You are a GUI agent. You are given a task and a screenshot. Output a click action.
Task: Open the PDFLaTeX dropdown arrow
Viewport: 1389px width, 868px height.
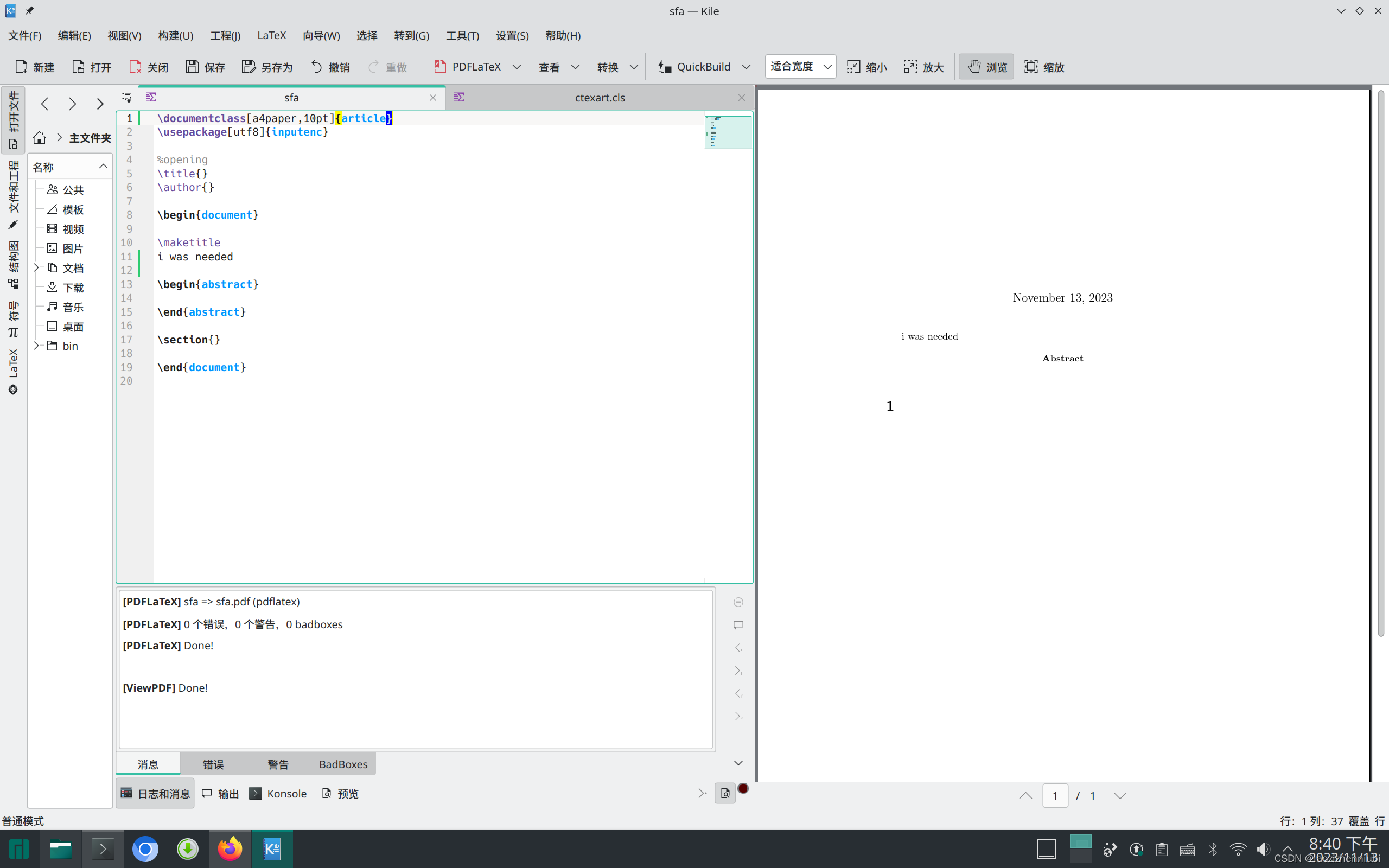(x=517, y=67)
